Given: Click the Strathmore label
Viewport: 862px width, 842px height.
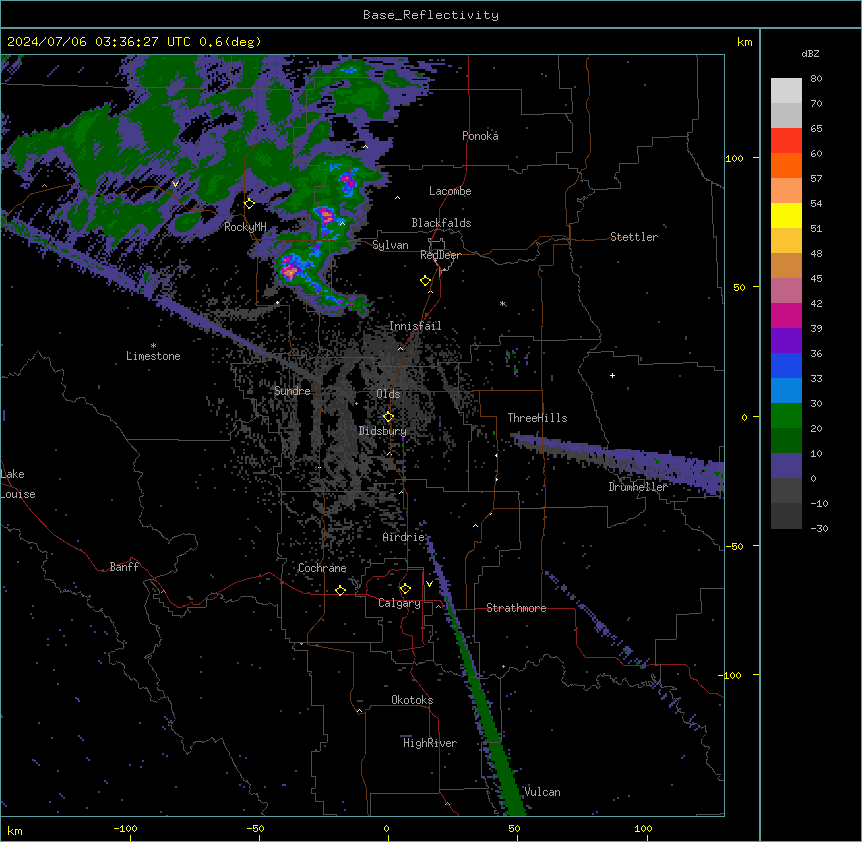Looking at the screenshot, I should (516, 608).
